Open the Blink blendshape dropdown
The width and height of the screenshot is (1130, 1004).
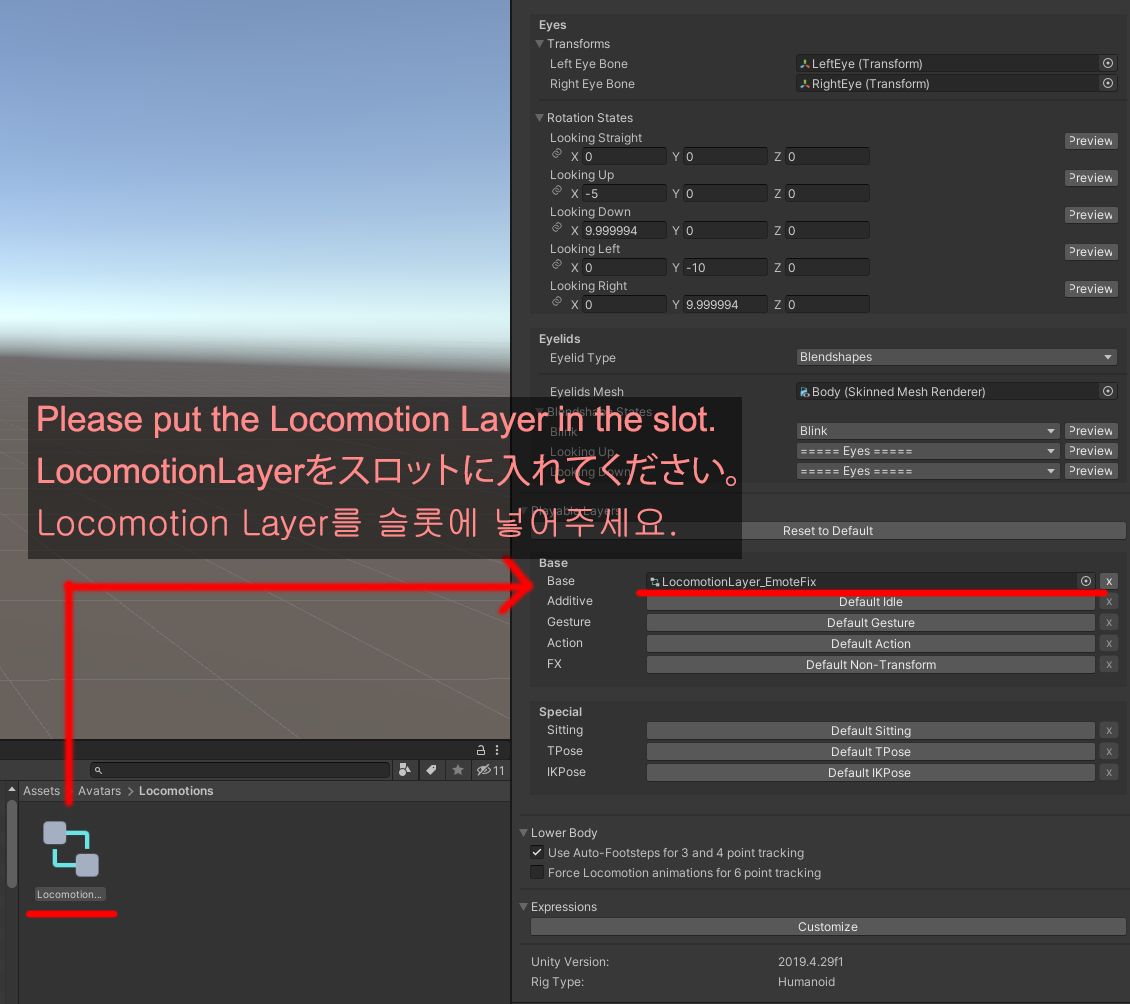coord(927,431)
